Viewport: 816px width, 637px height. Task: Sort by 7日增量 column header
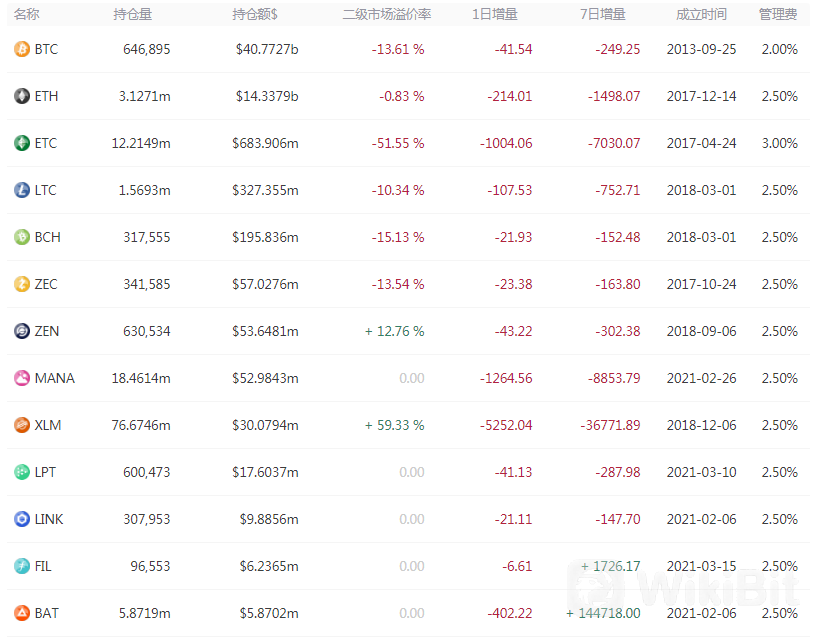[603, 15]
